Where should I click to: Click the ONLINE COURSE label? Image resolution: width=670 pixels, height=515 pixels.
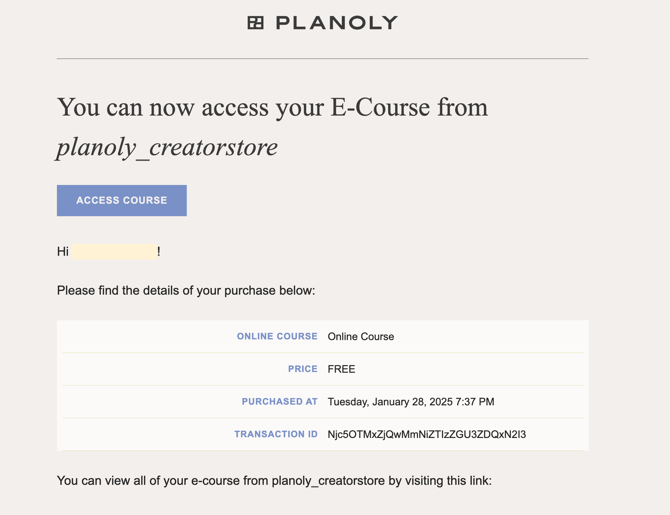click(x=277, y=337)
